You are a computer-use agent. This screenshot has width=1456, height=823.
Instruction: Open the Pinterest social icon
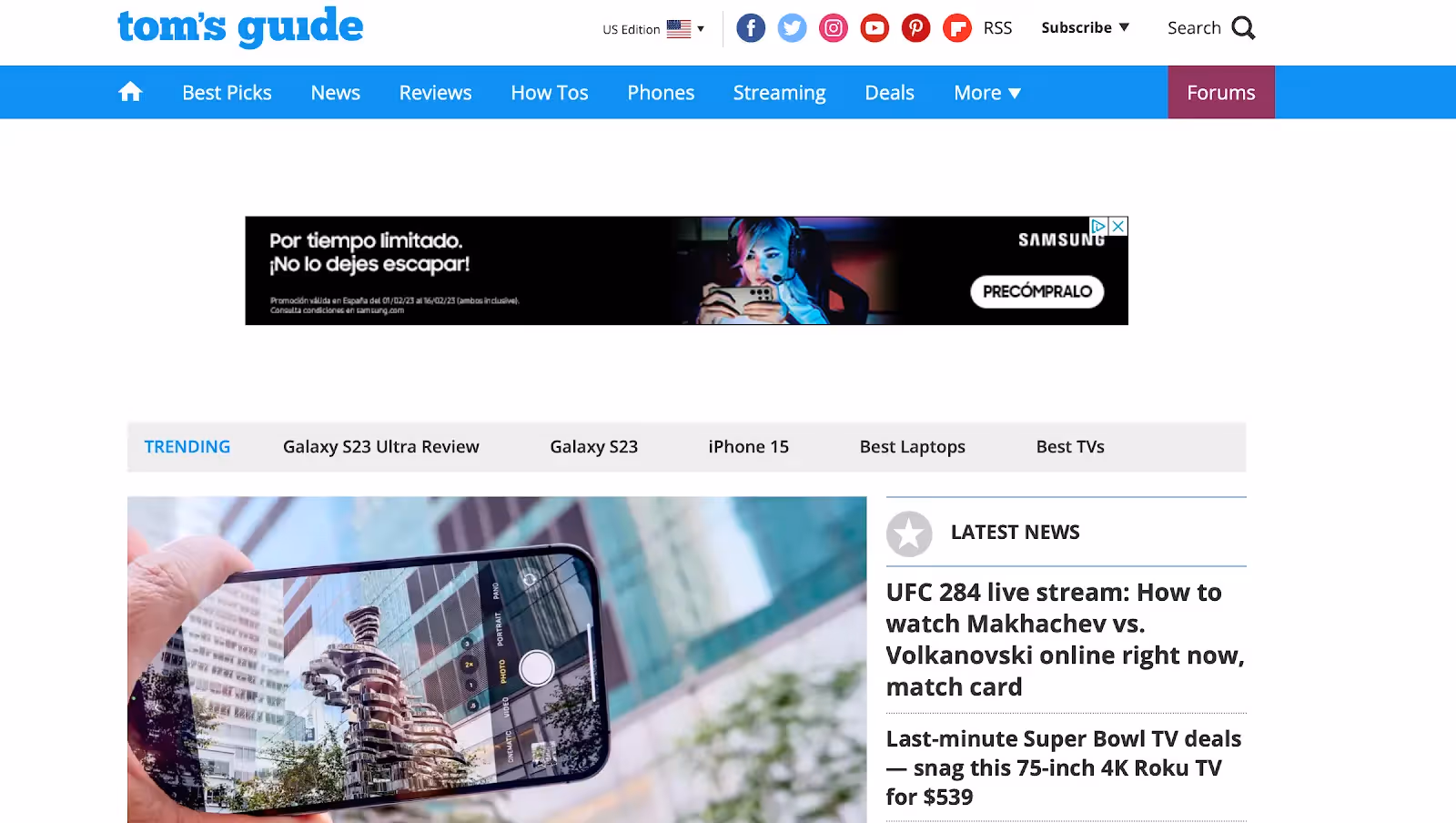coord(916,28)
